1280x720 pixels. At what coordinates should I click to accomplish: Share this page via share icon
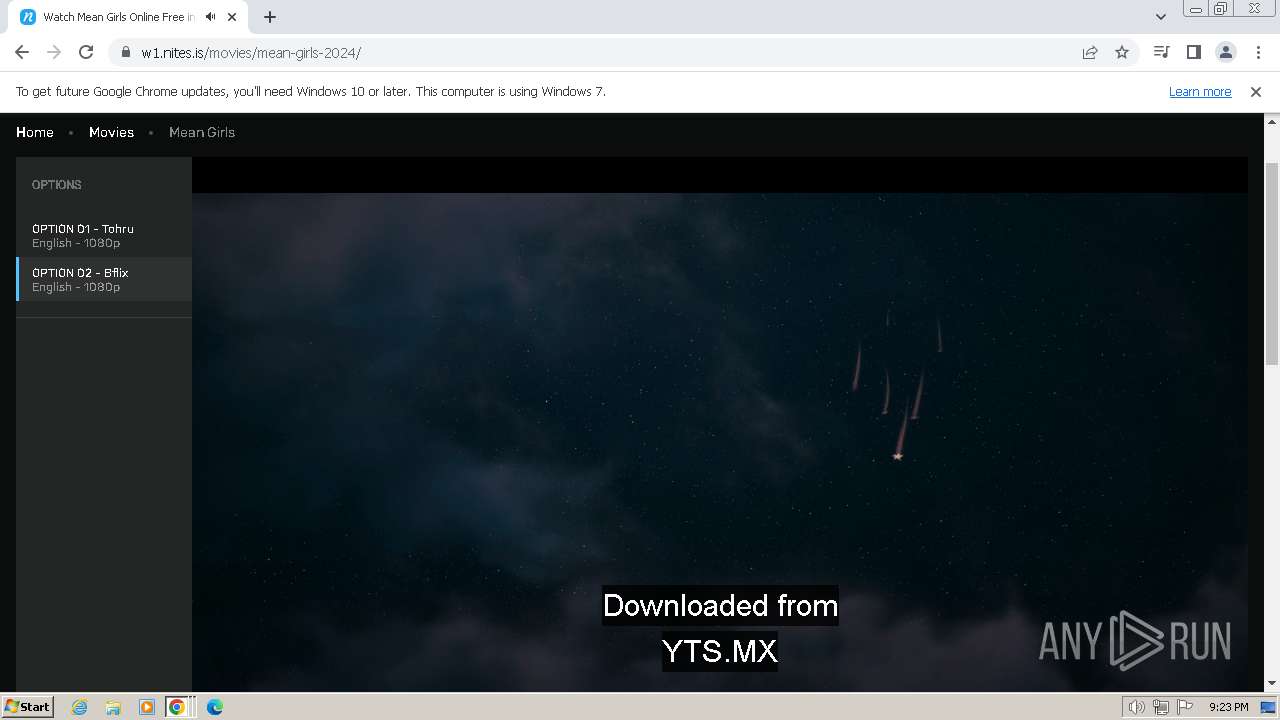click(1090, 52)
